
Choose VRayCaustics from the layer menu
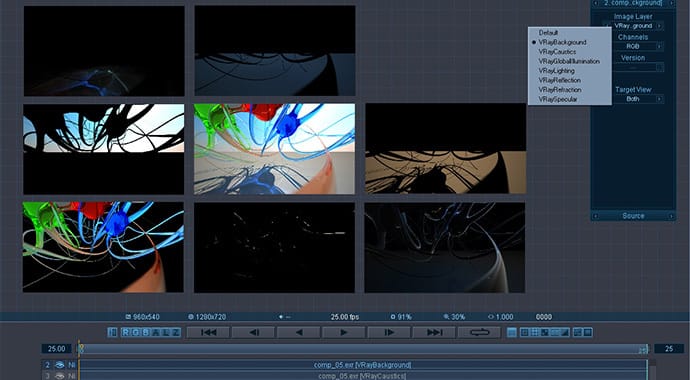point(557,52)
